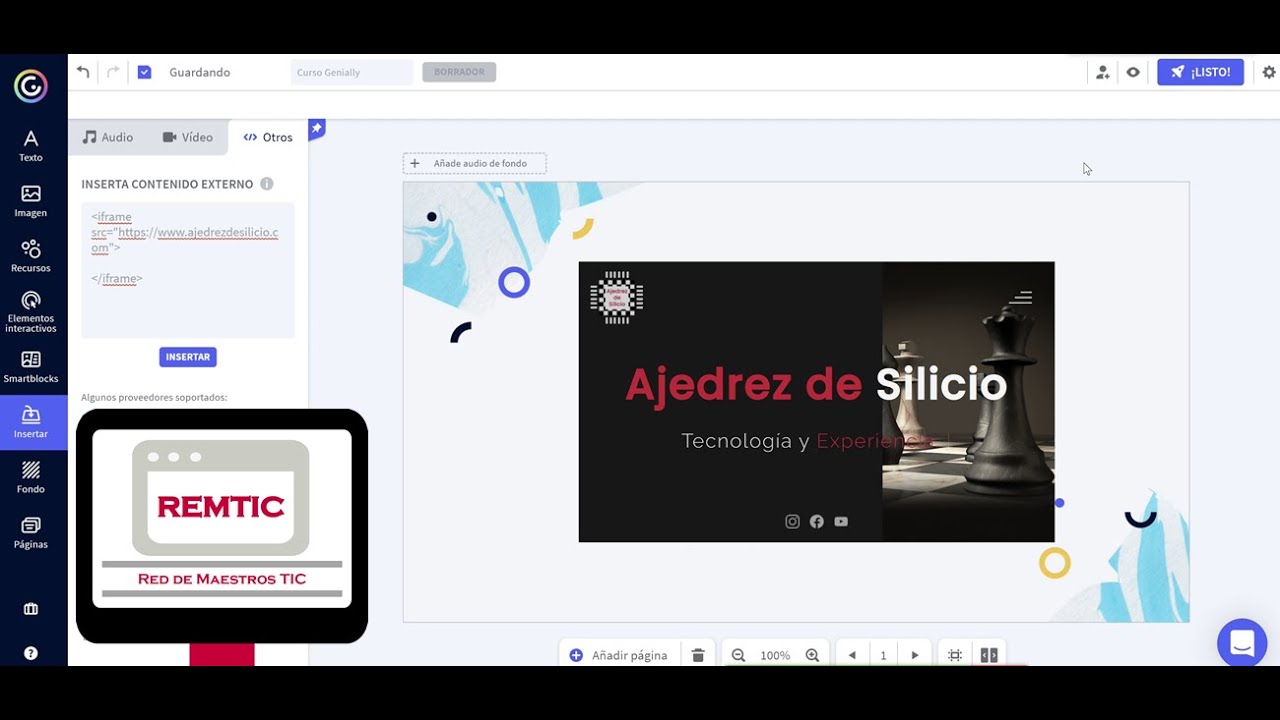
Task: Redo the last action
Action: (x=113, y=72)
